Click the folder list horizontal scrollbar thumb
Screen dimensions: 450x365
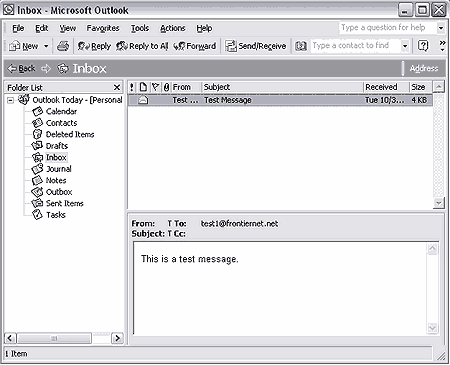[x=54, y=338]
